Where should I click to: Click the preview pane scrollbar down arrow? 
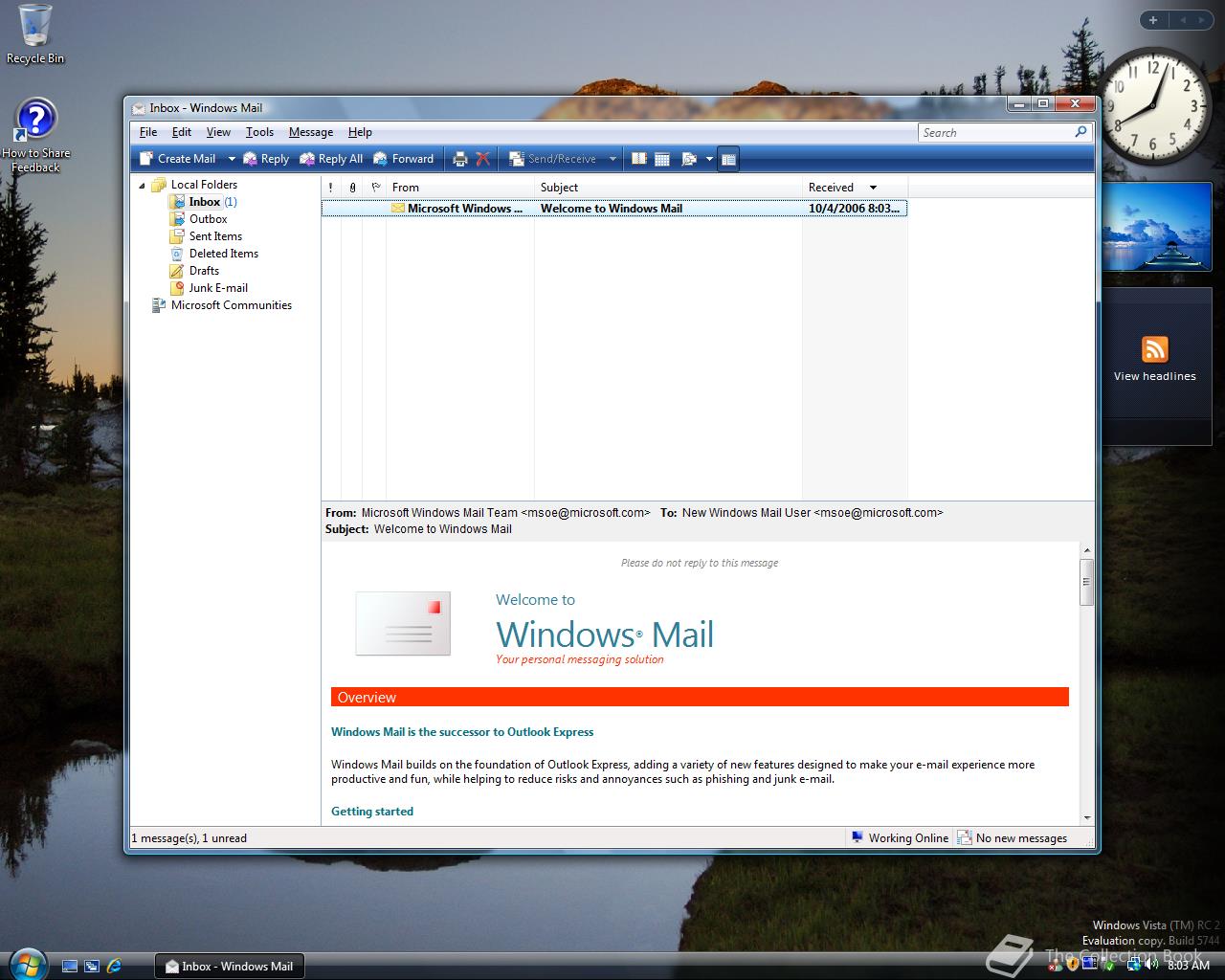(x=1086, y=818)
